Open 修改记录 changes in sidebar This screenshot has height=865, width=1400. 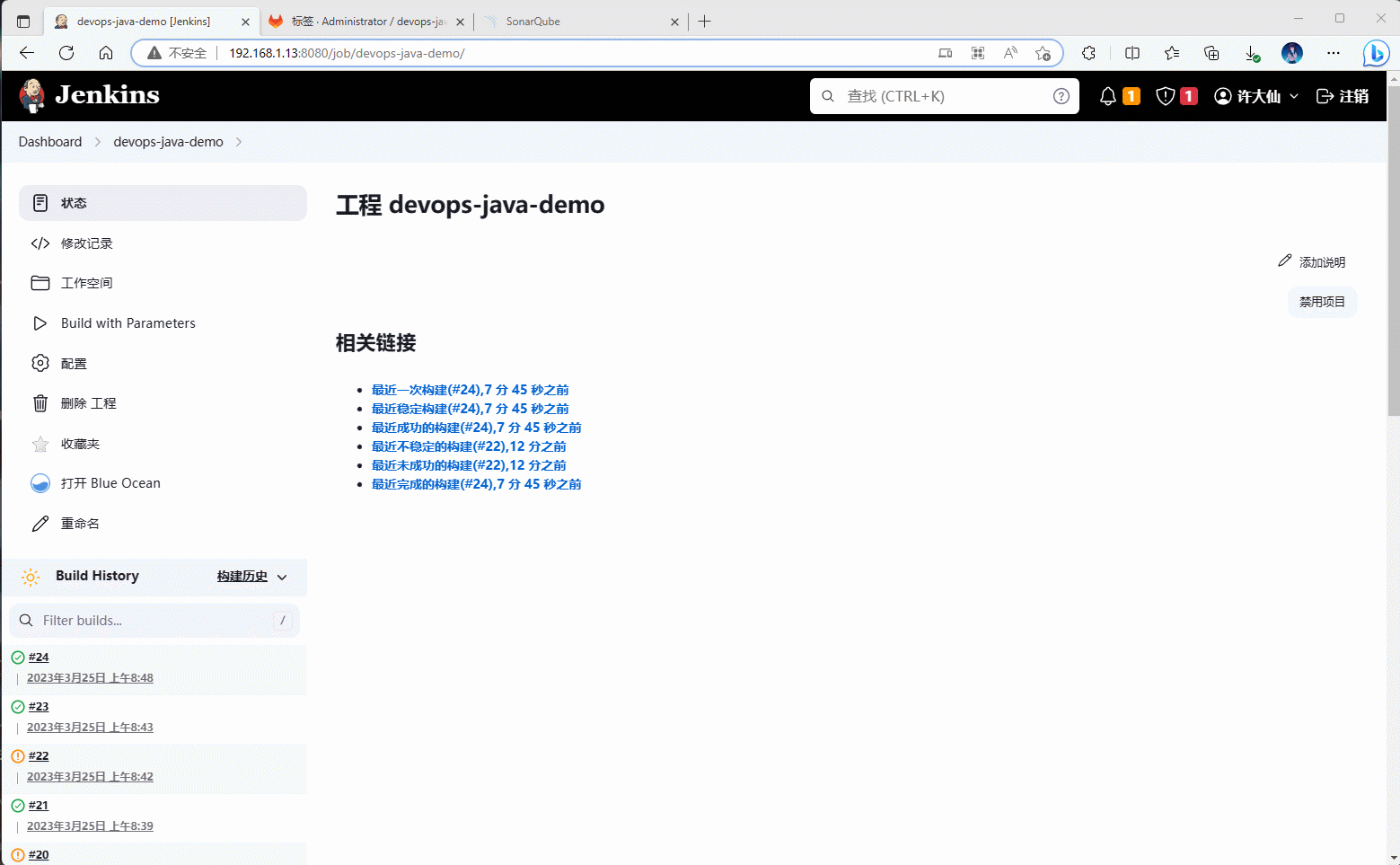(x=87, y=243)
